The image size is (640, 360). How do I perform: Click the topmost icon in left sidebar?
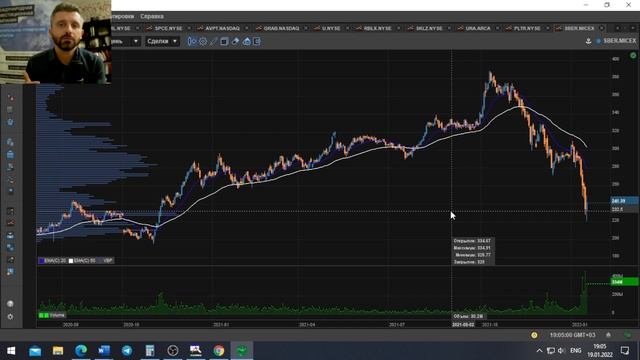(x=10, y=98)
